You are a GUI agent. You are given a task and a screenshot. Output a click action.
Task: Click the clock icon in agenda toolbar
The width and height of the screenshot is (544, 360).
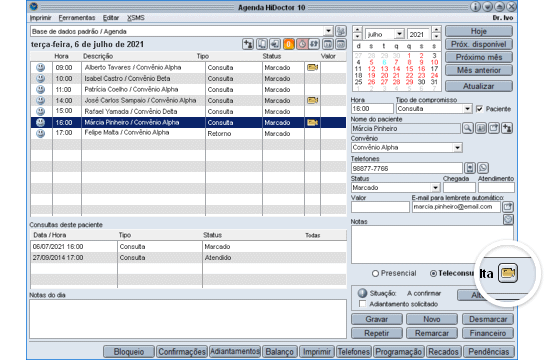tap(302, 44)
